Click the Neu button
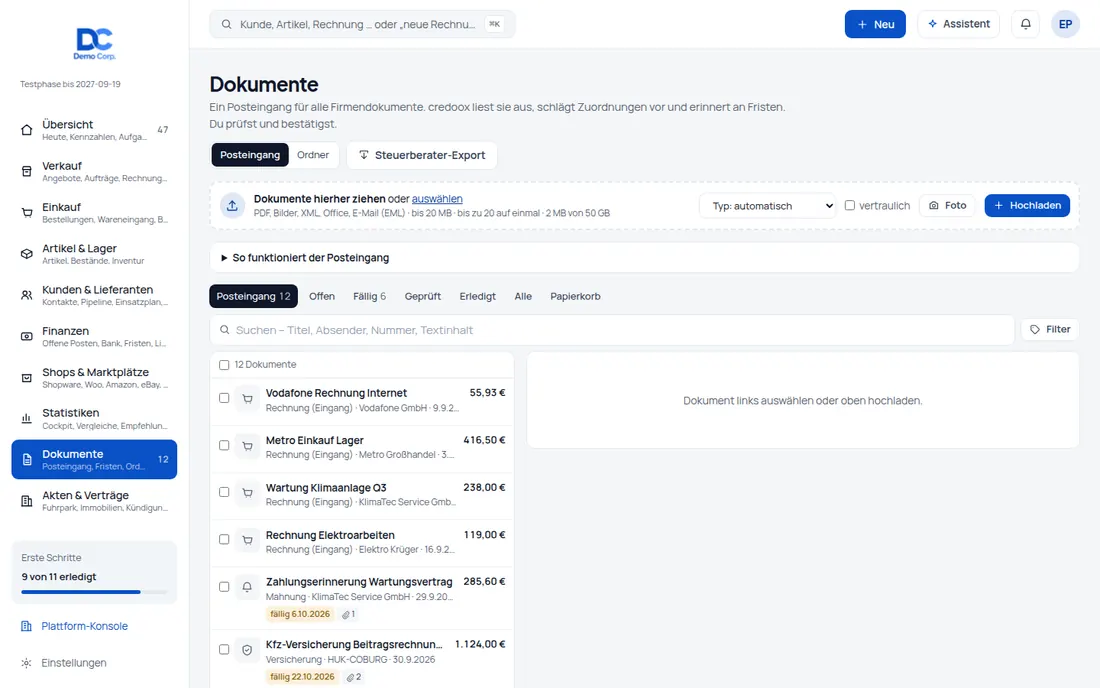This screenshot has width=1100, height=688. (875, 24)
